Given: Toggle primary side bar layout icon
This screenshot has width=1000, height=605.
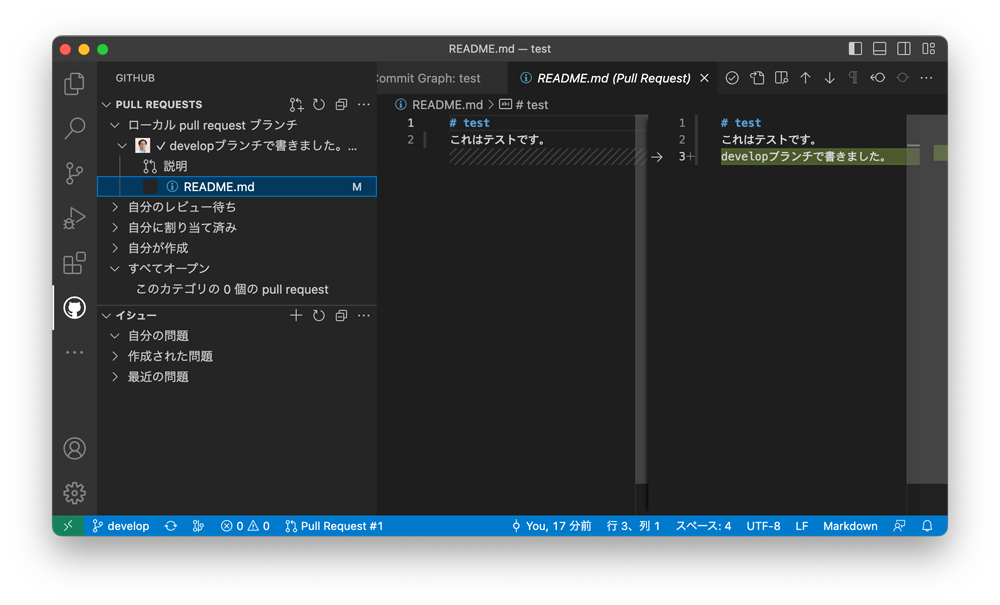Looking at the screenshot, I should (855, 48).
